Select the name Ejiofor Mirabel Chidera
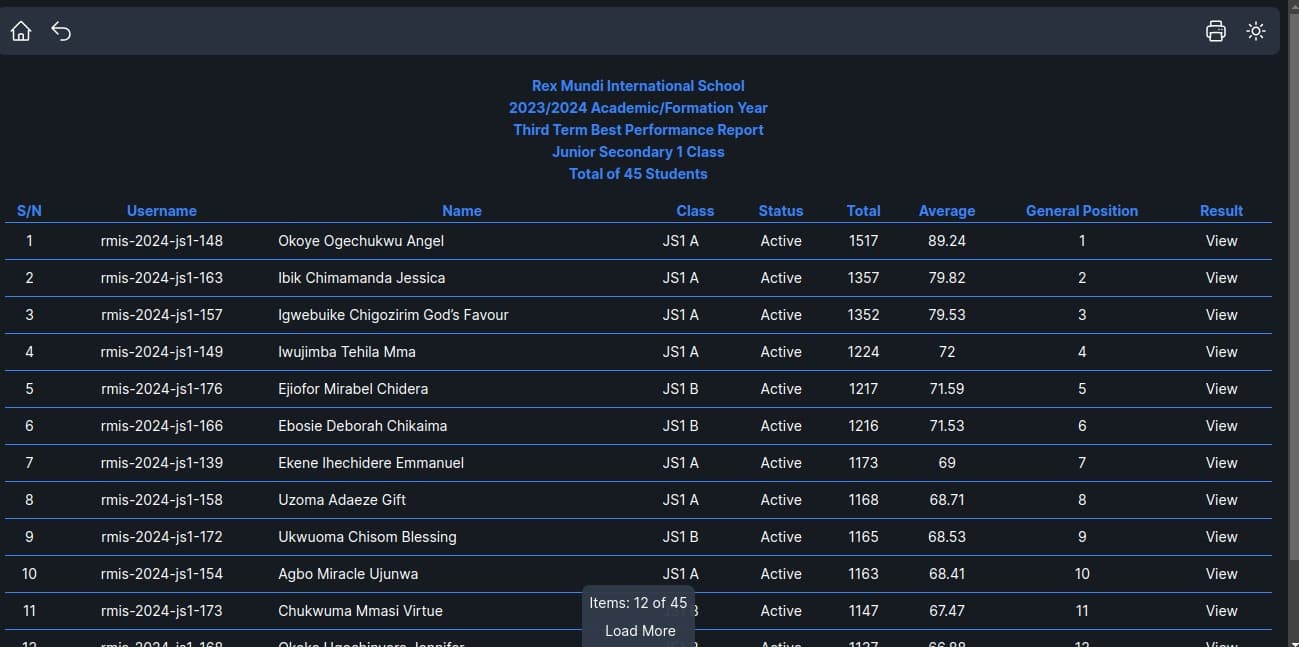This screenshot has width=1299, height=647. [353, 389]
